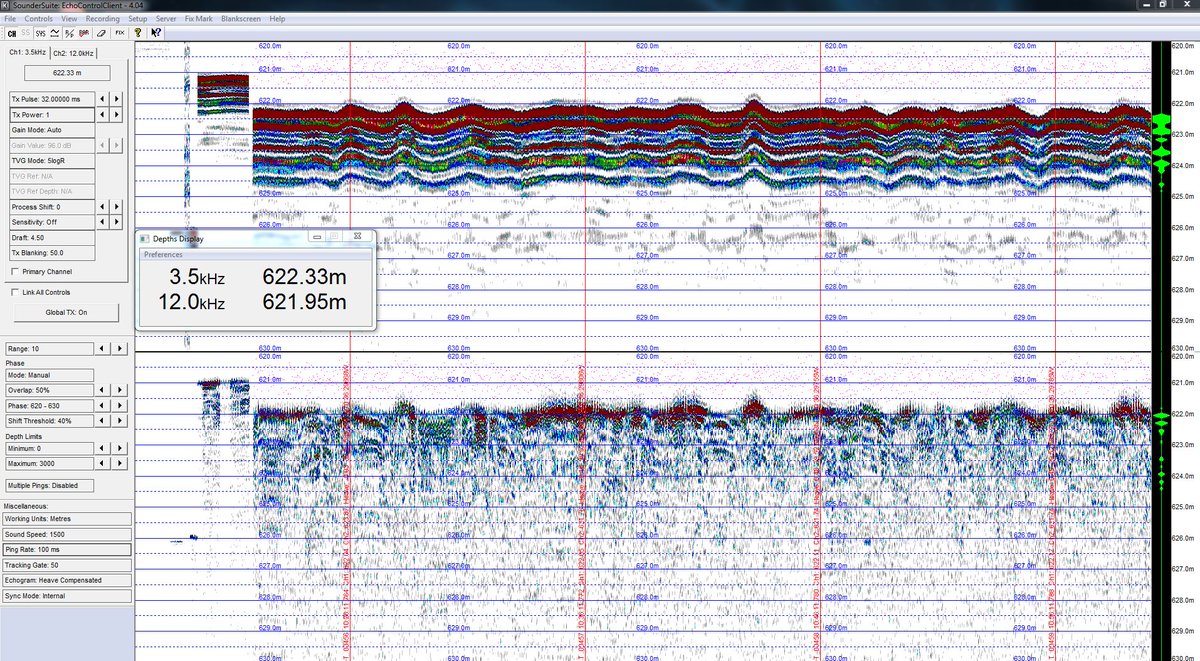Click the Sync Mode: Internal field
Image resolution: width=1200 pixels, height=661 pixels.
(67, 595)
